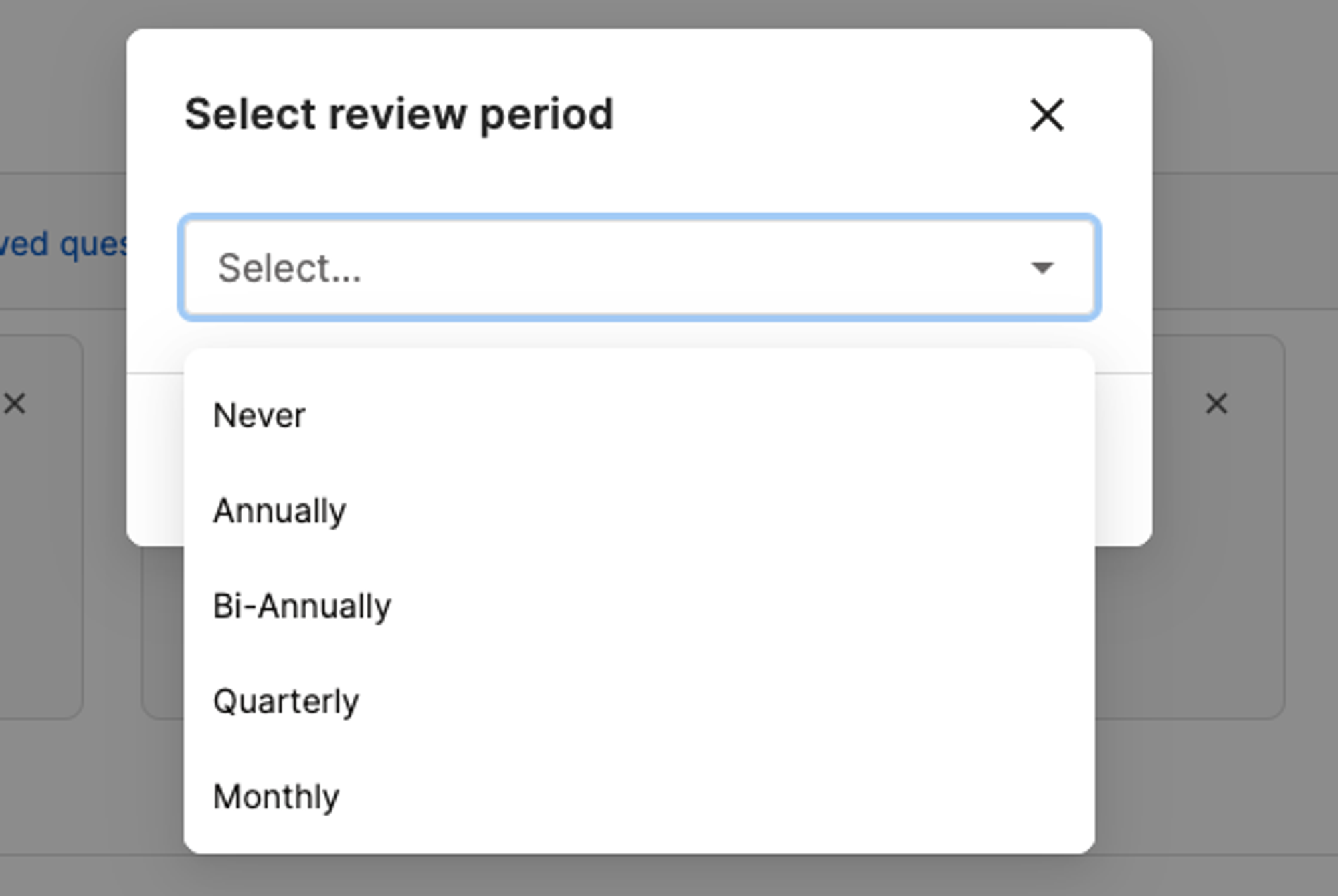This screenshot has width=1338, height=896.
Task: Collapse the review period options list
Action: (1042, 268)
